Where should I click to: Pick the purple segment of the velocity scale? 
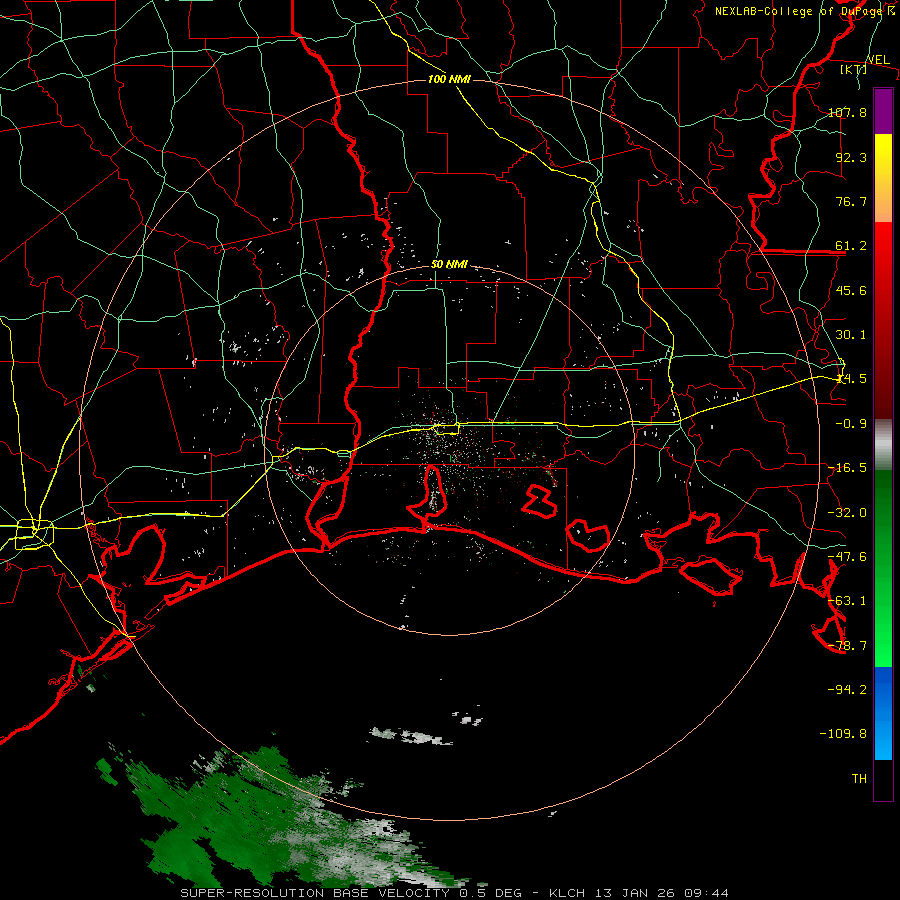(883, 111)
